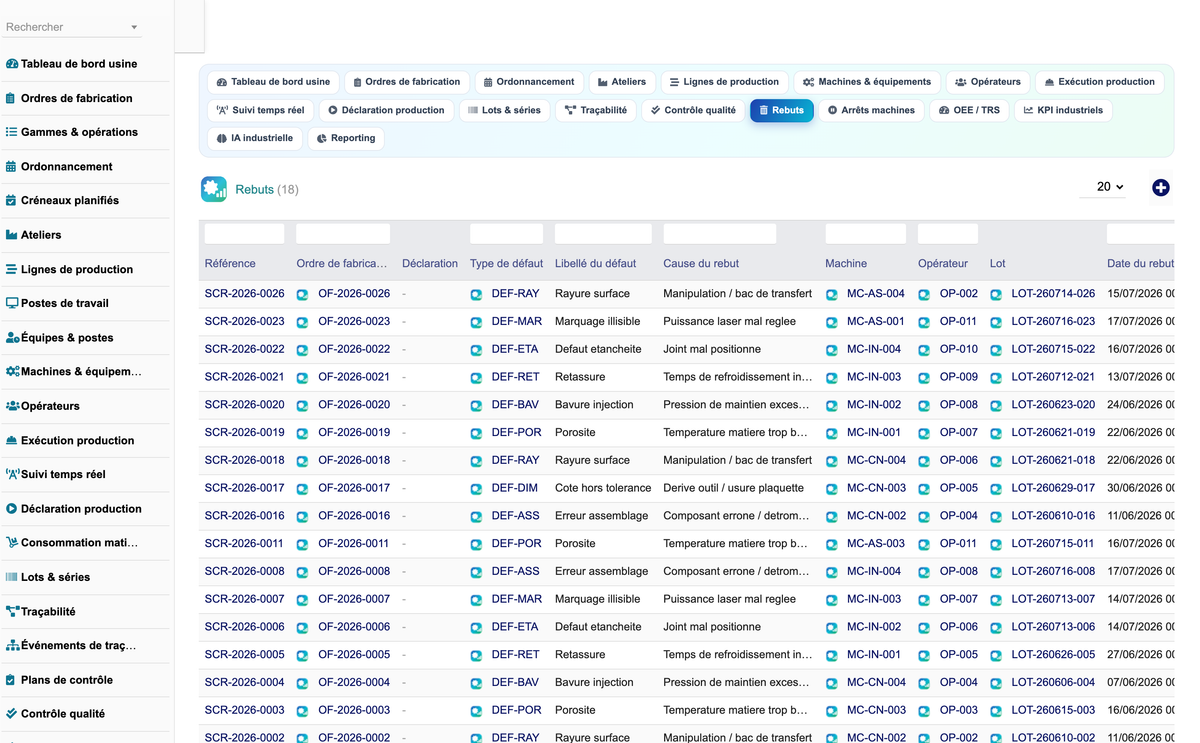The image size is (1200, 743).
Task: Open manufacturing order OF-2026-0023
Action: [354, 322]
